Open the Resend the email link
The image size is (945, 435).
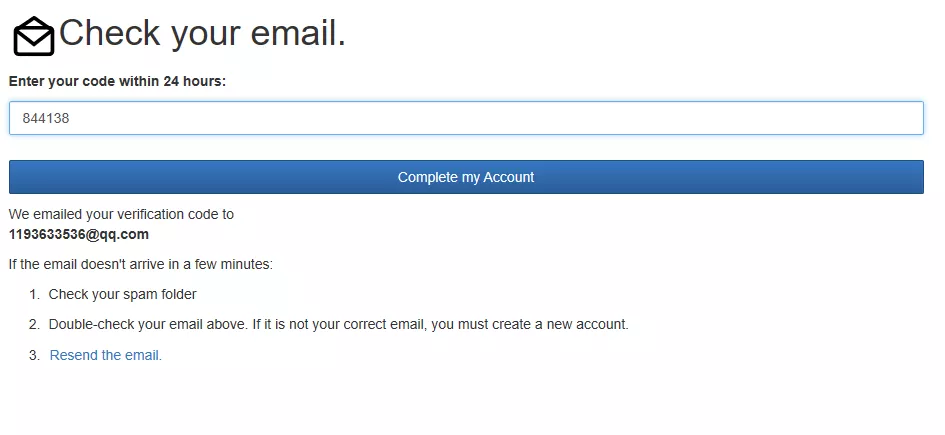point(105,355)
